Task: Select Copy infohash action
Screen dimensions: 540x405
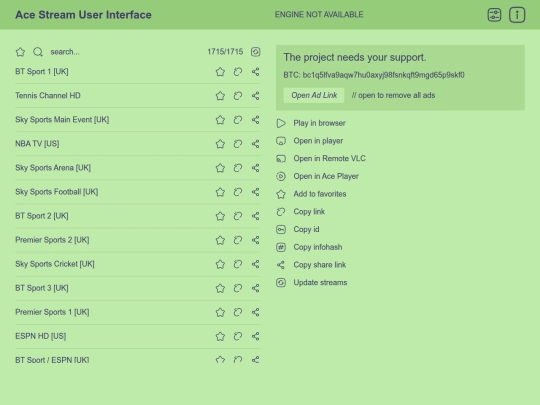Action: [309, 247]
